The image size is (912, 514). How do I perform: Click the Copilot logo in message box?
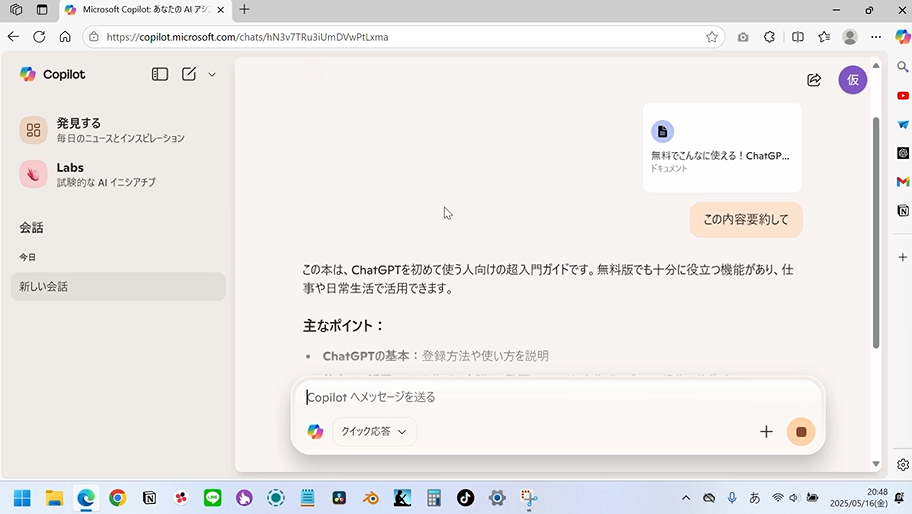pyautogui.click(x=315, y=432)
